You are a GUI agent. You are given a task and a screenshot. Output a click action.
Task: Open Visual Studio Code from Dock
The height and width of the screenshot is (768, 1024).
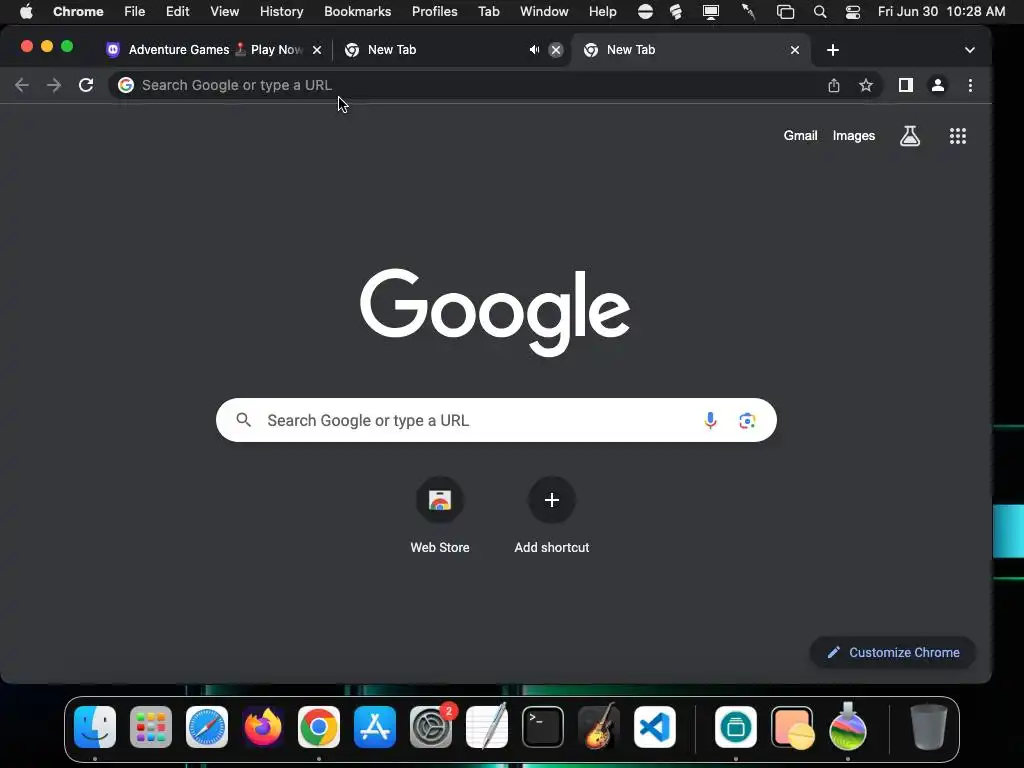click(x=655, y=727)
